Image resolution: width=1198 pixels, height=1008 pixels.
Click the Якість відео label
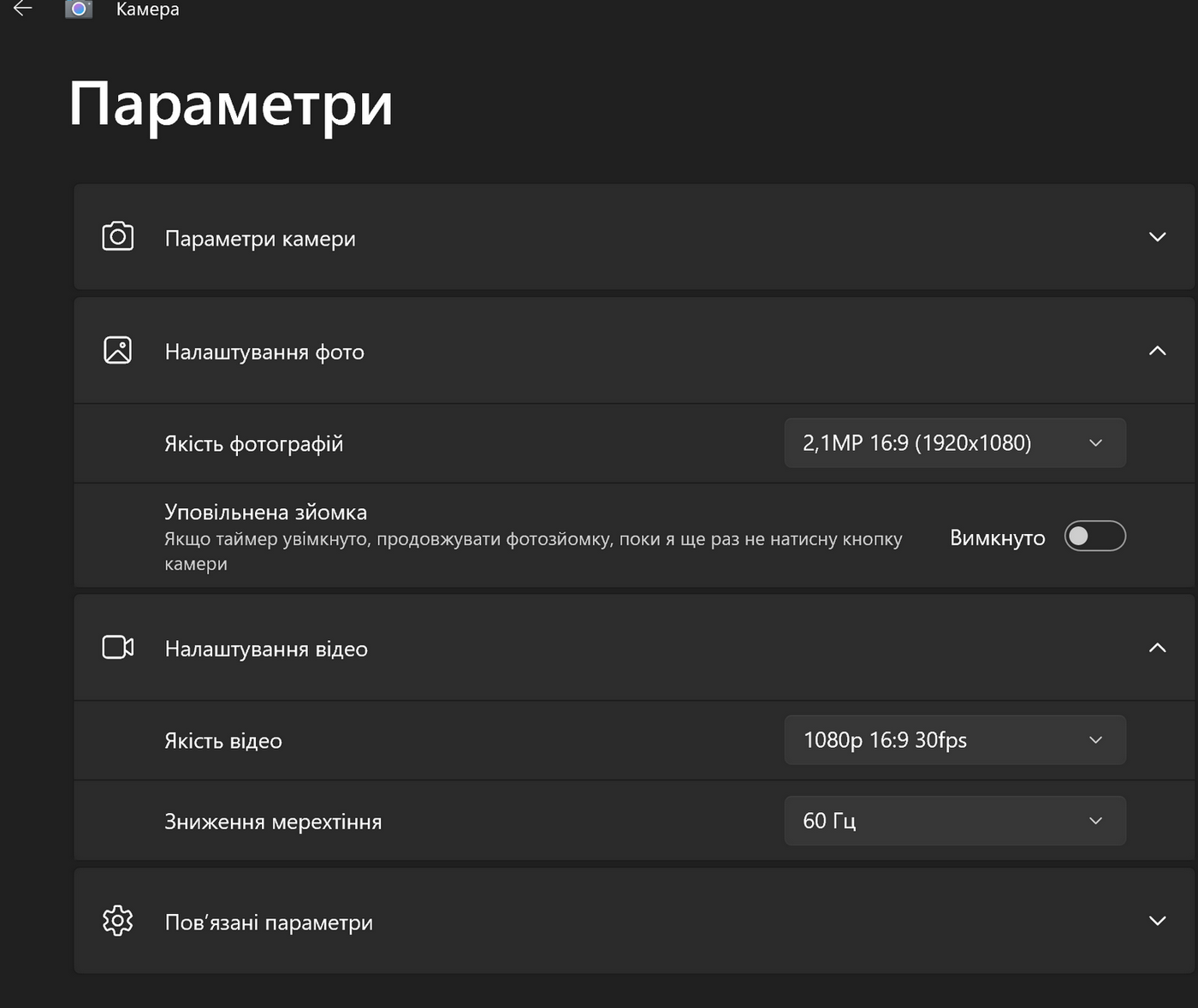pos(223,741)
